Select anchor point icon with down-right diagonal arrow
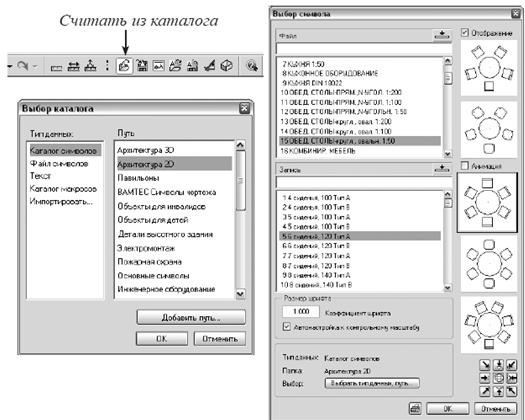The width and height of the screenshot is (525, 420). point(485,365)
